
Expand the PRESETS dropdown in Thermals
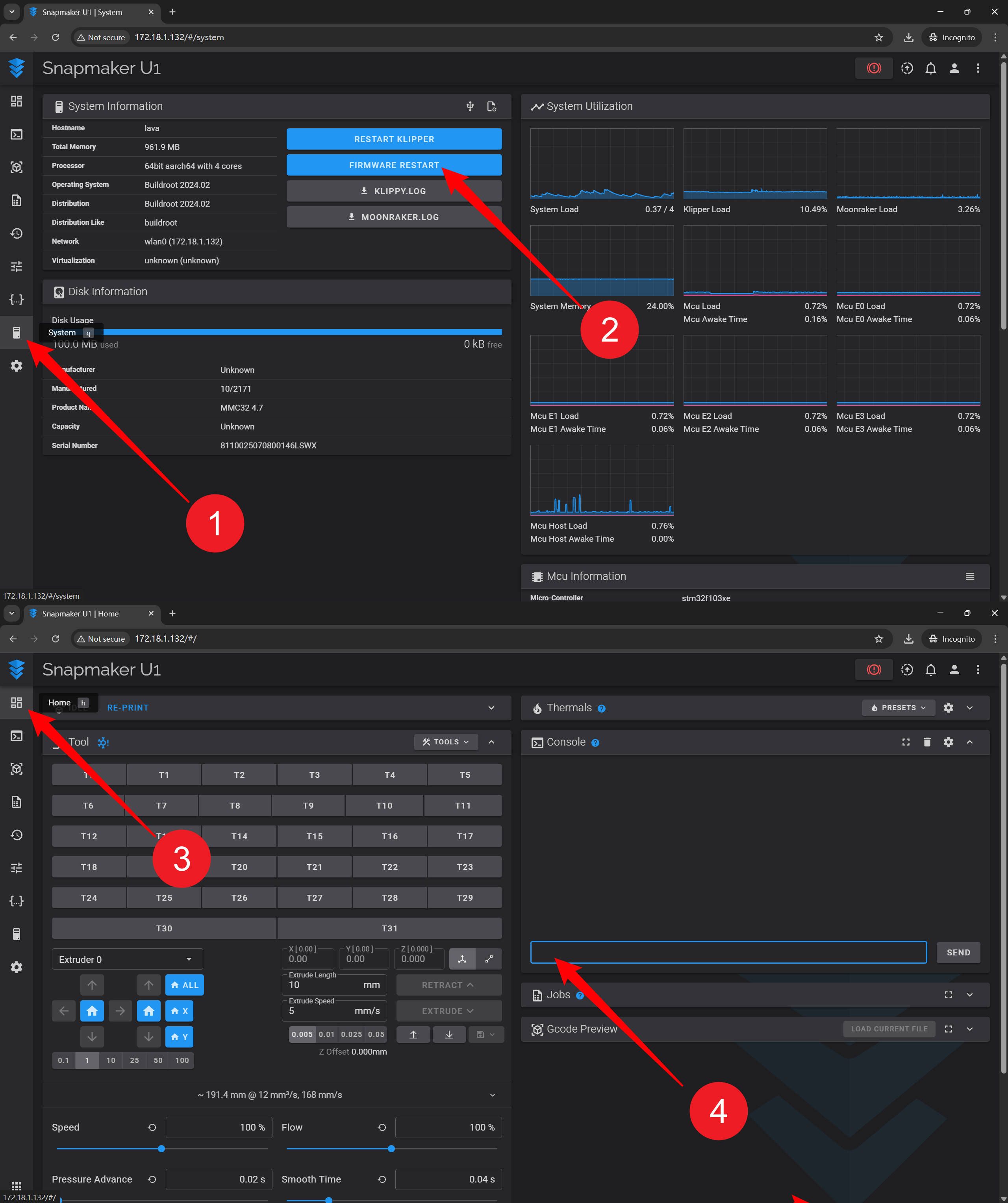click(898, 707)
